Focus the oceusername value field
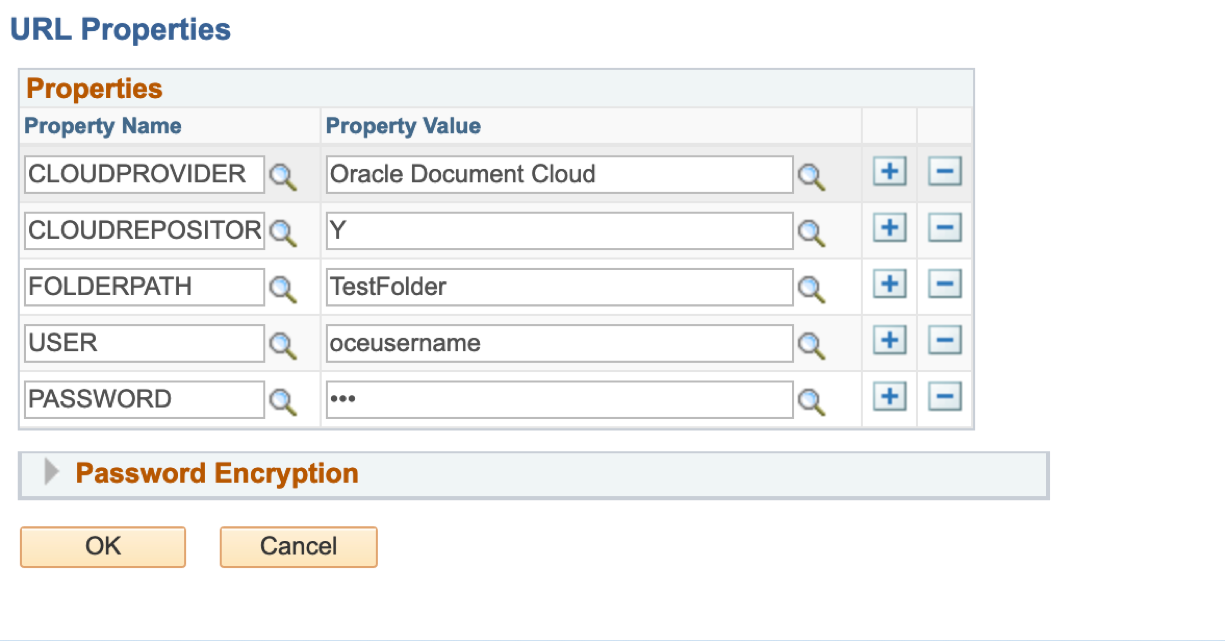 click(559, 344)
